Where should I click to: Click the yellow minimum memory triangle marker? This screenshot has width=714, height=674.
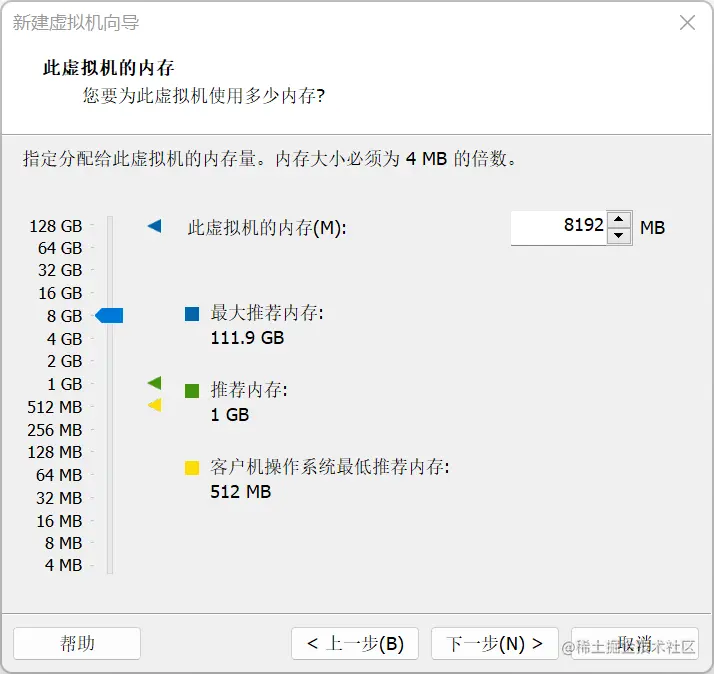pyautogui.click(x=155, y=404)
